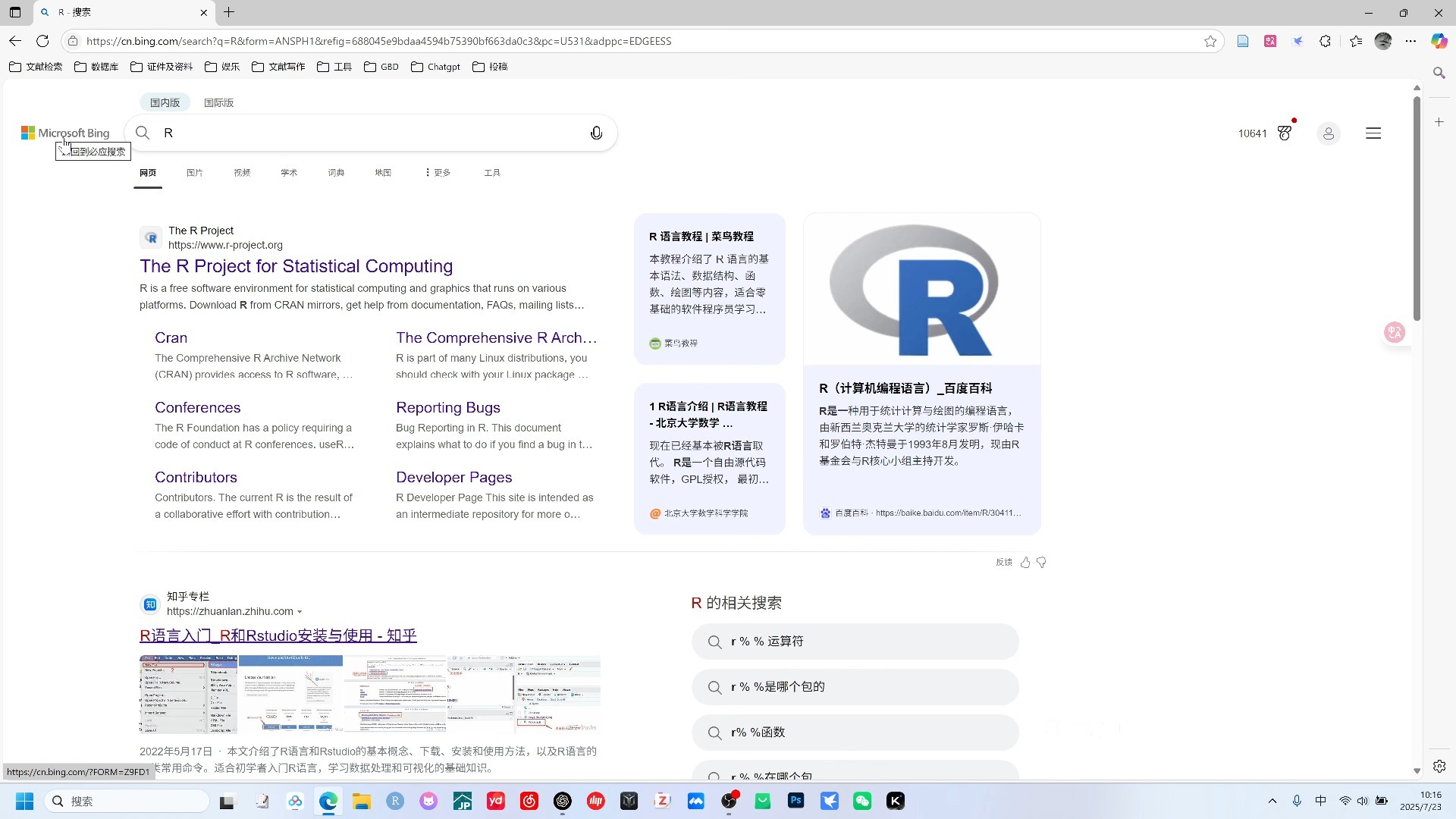Open the Contributors link
This screenshot has width=1456, height=819.
point(196,477)
